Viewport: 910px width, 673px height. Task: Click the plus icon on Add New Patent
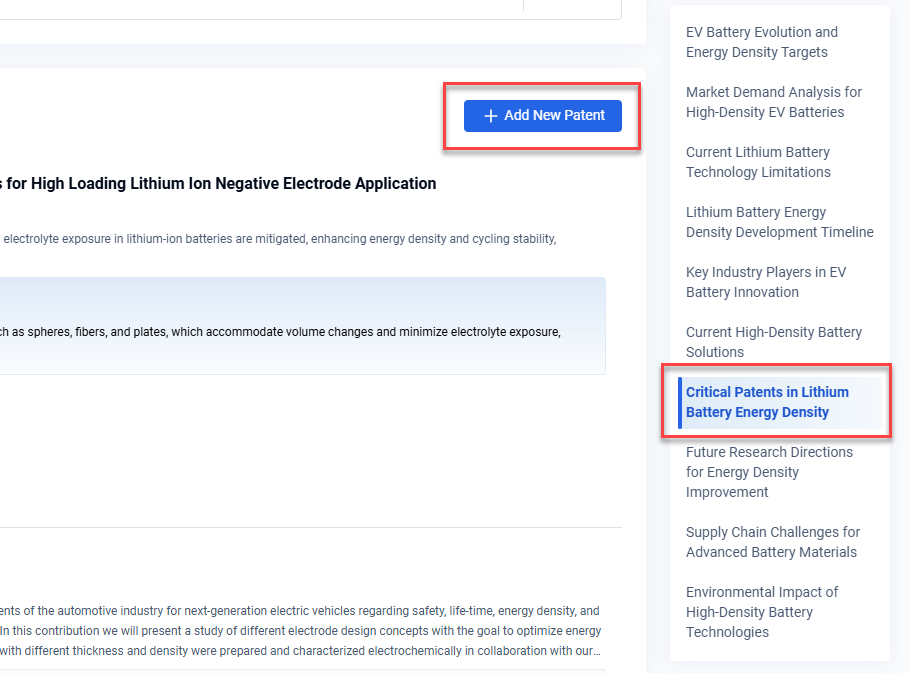pos(490,116)
